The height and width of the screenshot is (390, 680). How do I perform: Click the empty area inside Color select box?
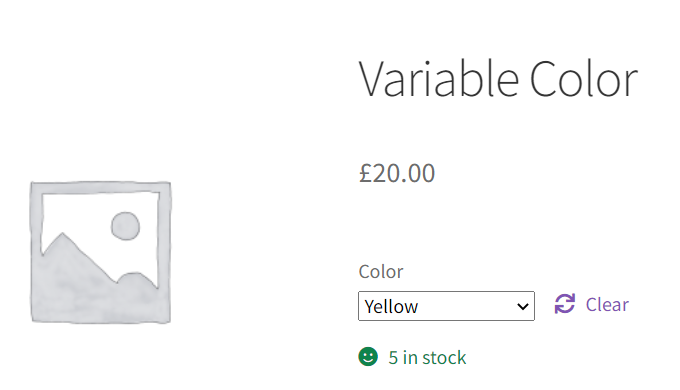pos(466,306)
